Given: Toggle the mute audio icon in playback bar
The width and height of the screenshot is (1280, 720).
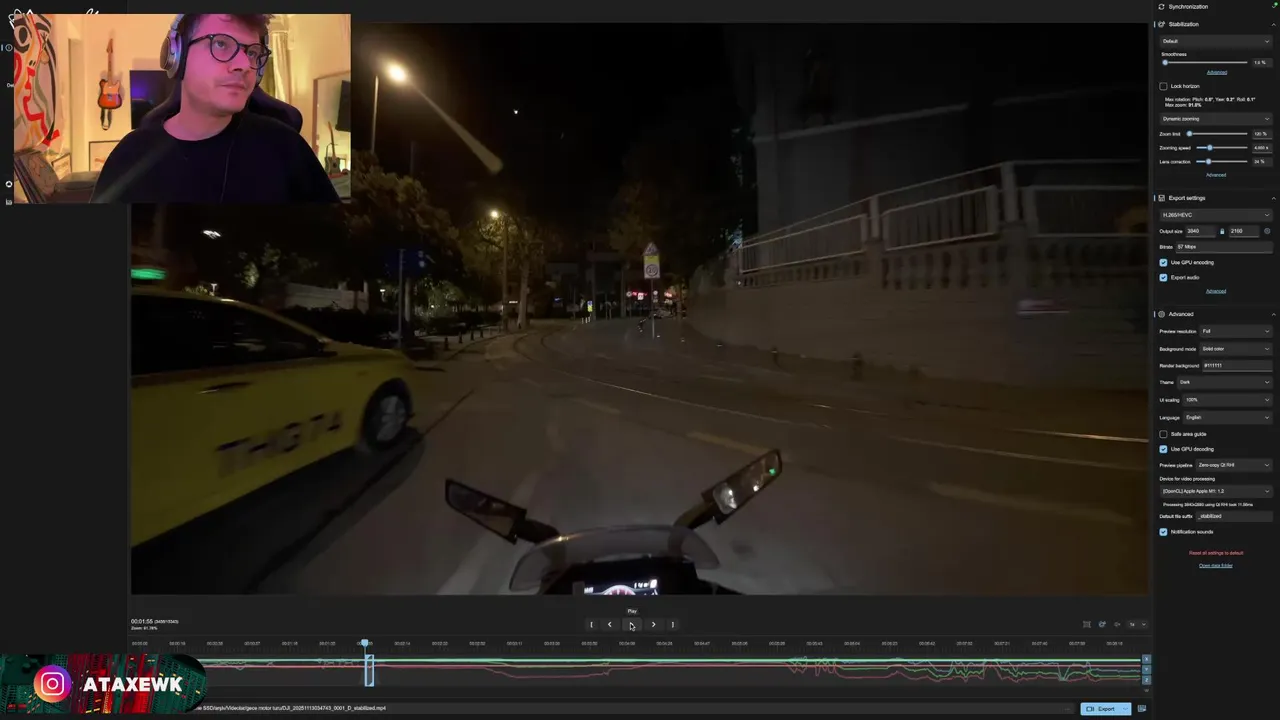Looking at the screenshot, I should click(x=1117, y=625).
